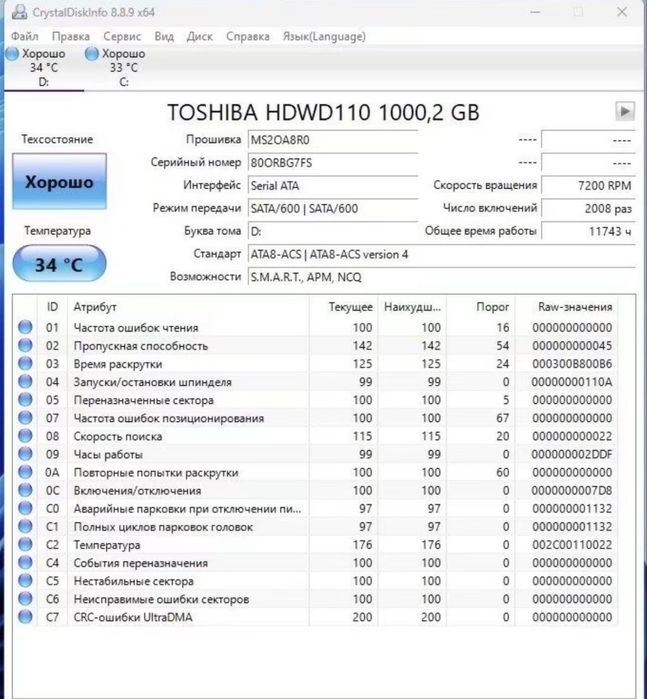Switch to disk C: tab
The image size is (647, 699).
pyautogui.click(x=124, y=67)
